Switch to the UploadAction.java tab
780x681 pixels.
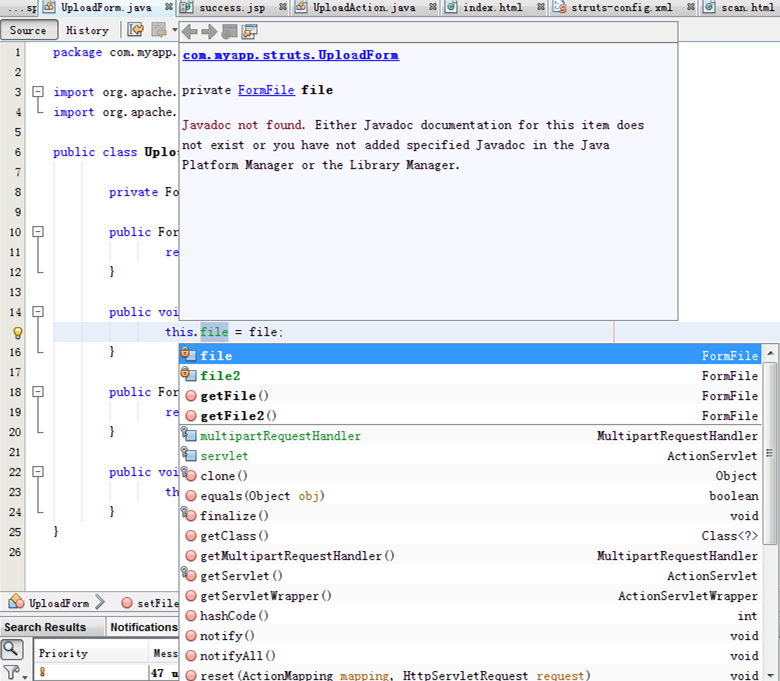363,7
